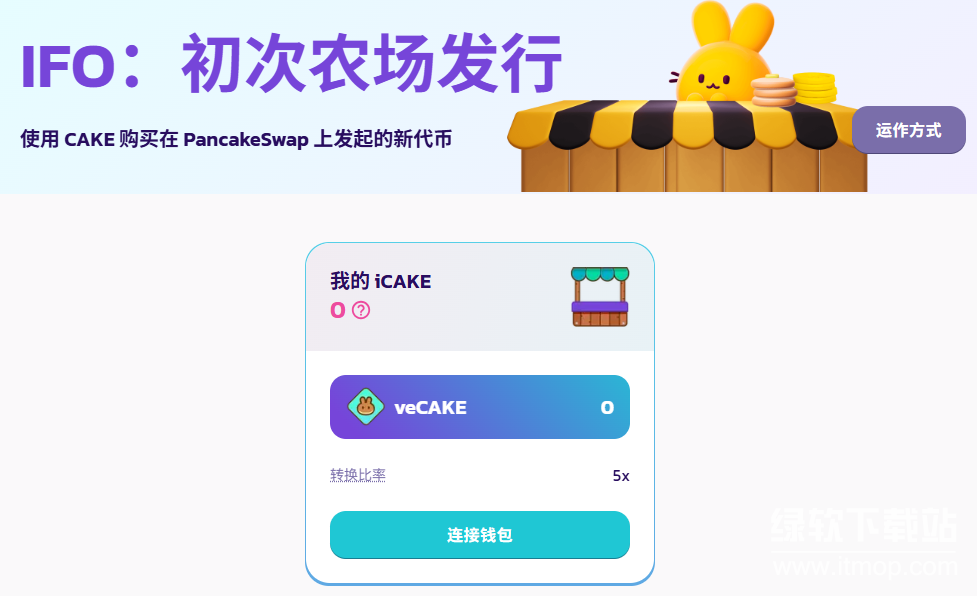Screen dimensions: 977x596
Task: Select the veCAKE gradient bar
Action: (x=480, y=407)
